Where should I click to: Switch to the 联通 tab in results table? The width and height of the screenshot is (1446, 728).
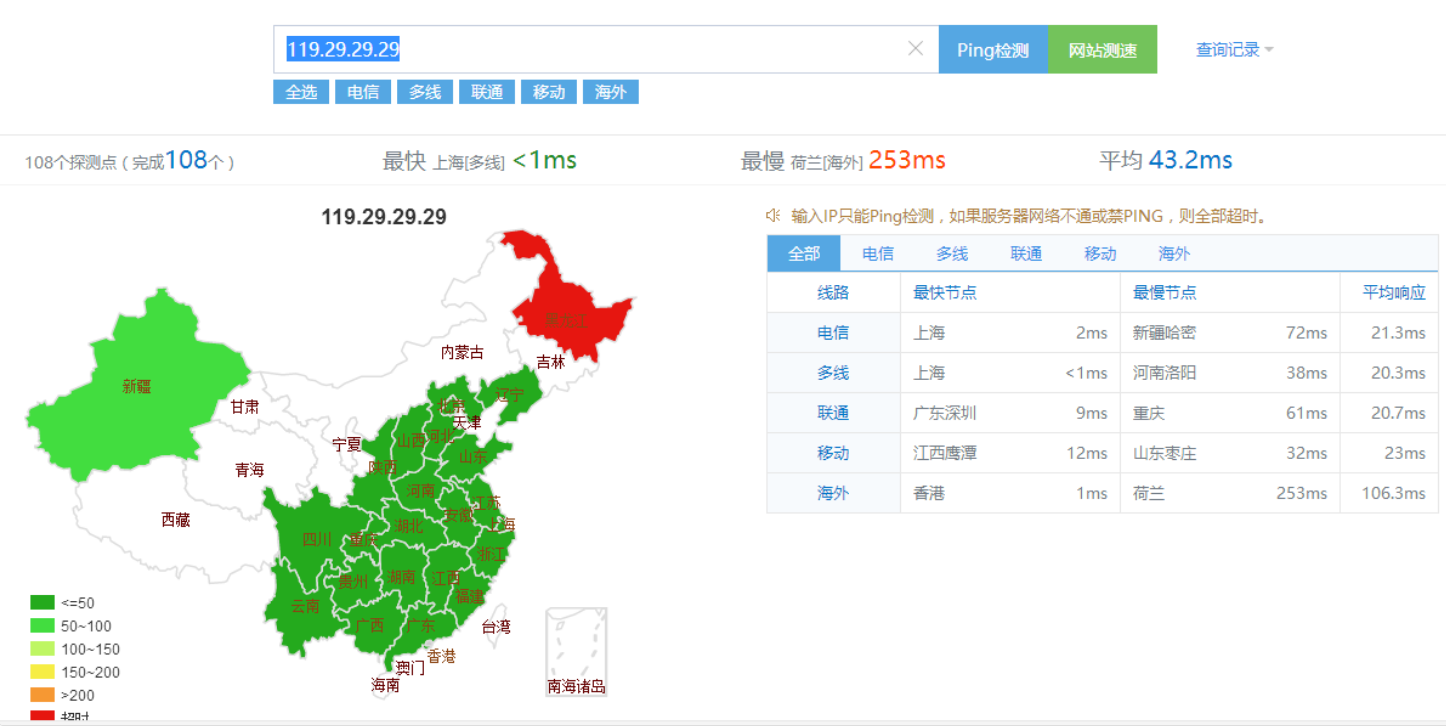point(1026,254)
